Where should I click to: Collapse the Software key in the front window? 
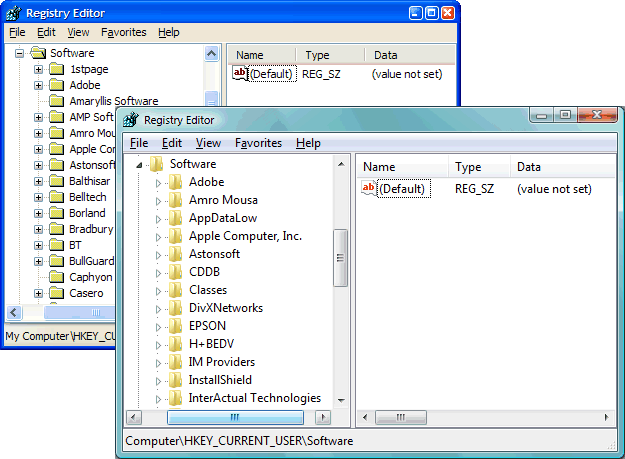(x=139, y=165)
